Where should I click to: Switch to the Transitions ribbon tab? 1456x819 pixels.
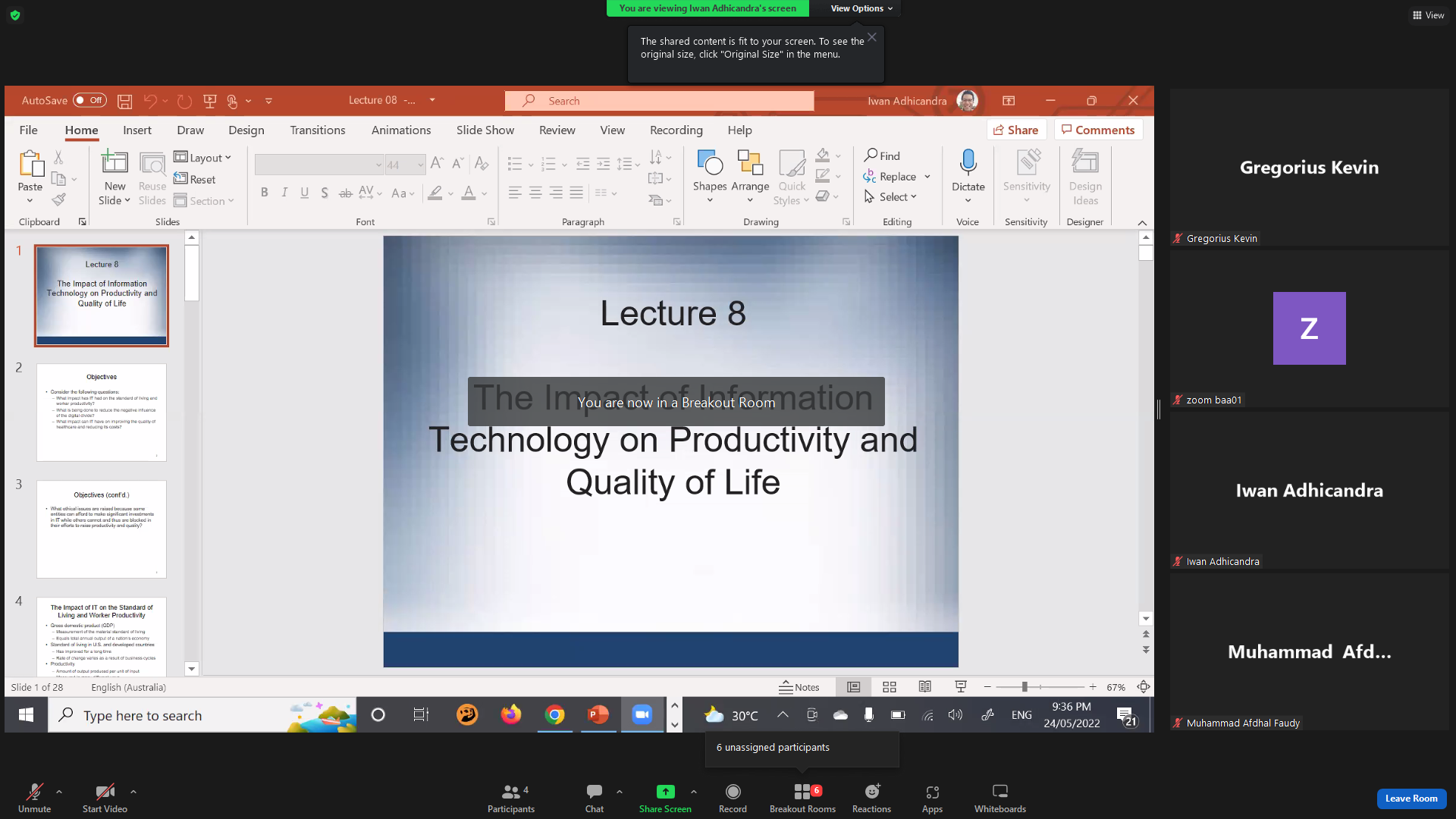click(318, 130)
